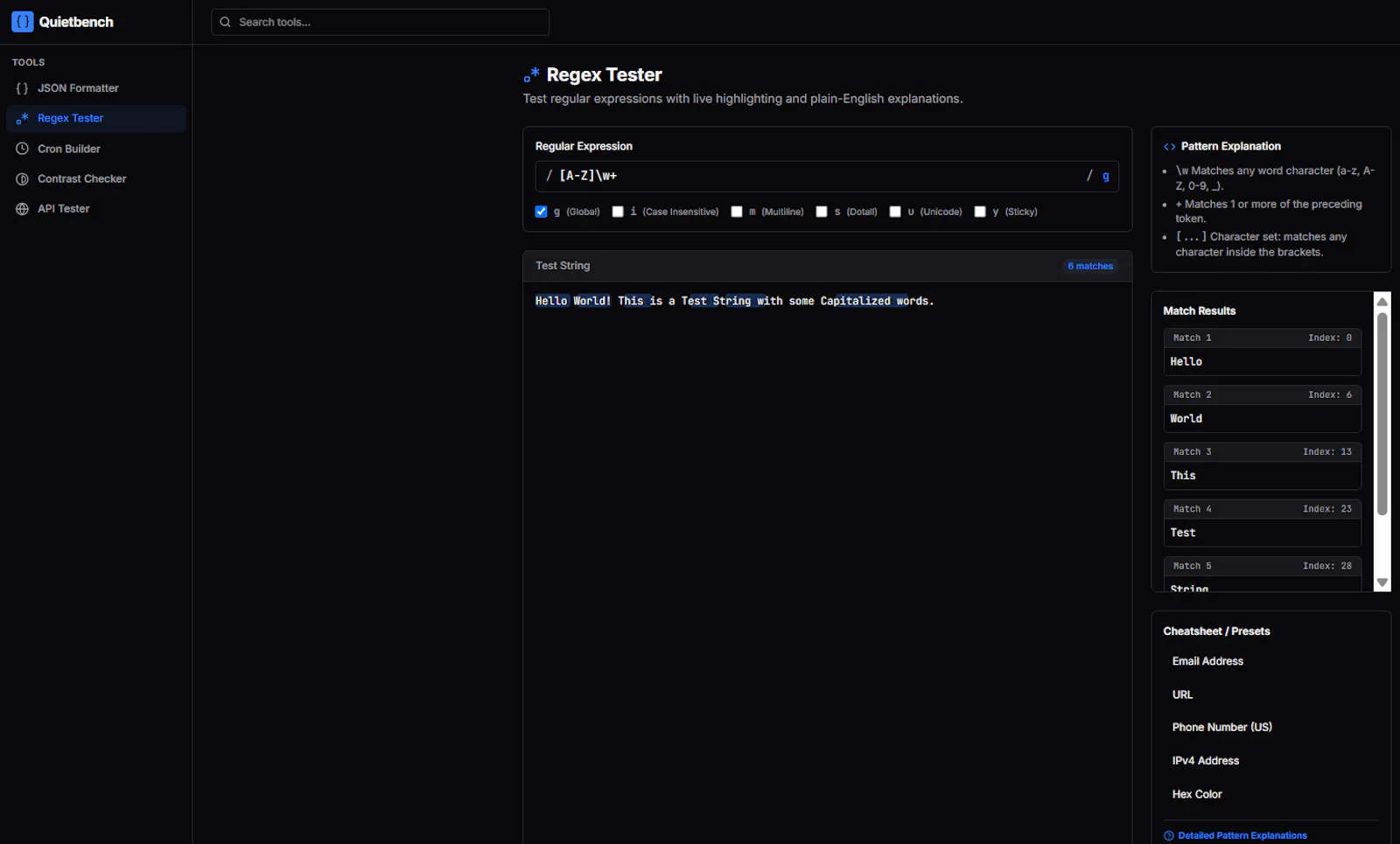Open Cron Builder tool
The width and height of the screenshot is (1400, 844).
96,149
